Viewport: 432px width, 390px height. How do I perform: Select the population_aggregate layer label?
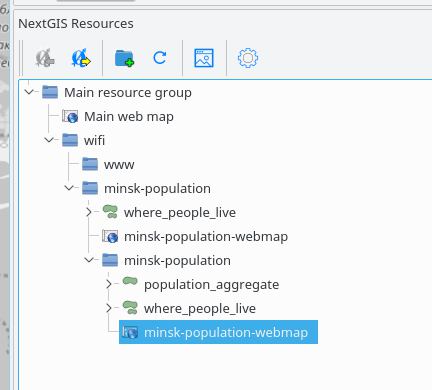(212, 285)
